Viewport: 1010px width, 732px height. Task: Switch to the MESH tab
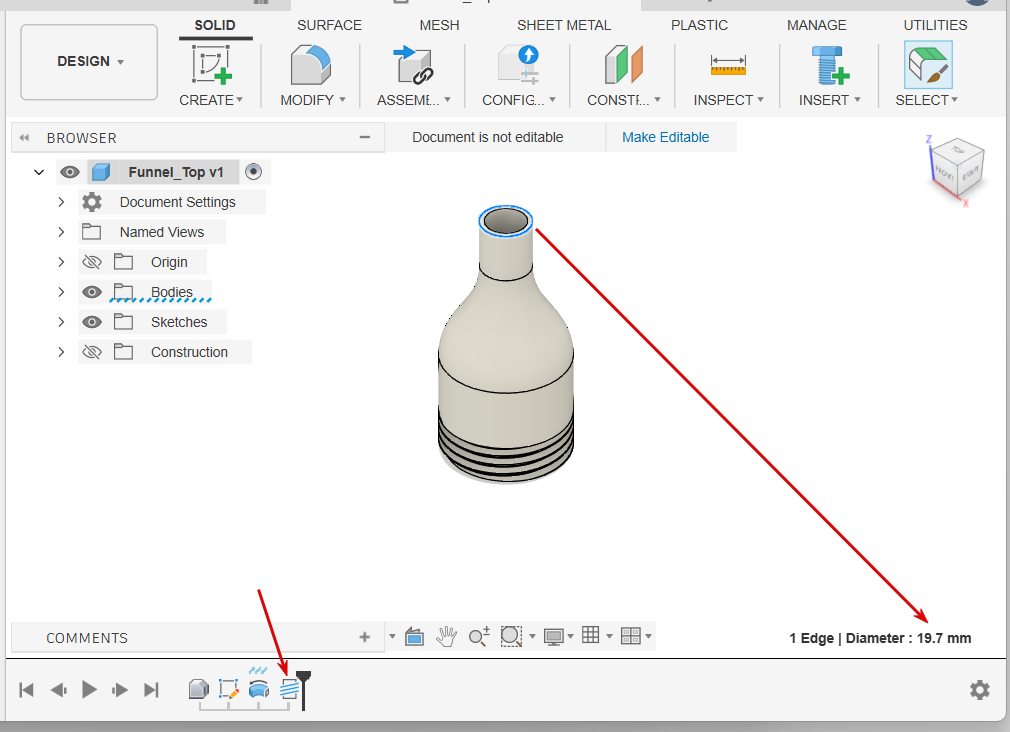coord(439,25)
